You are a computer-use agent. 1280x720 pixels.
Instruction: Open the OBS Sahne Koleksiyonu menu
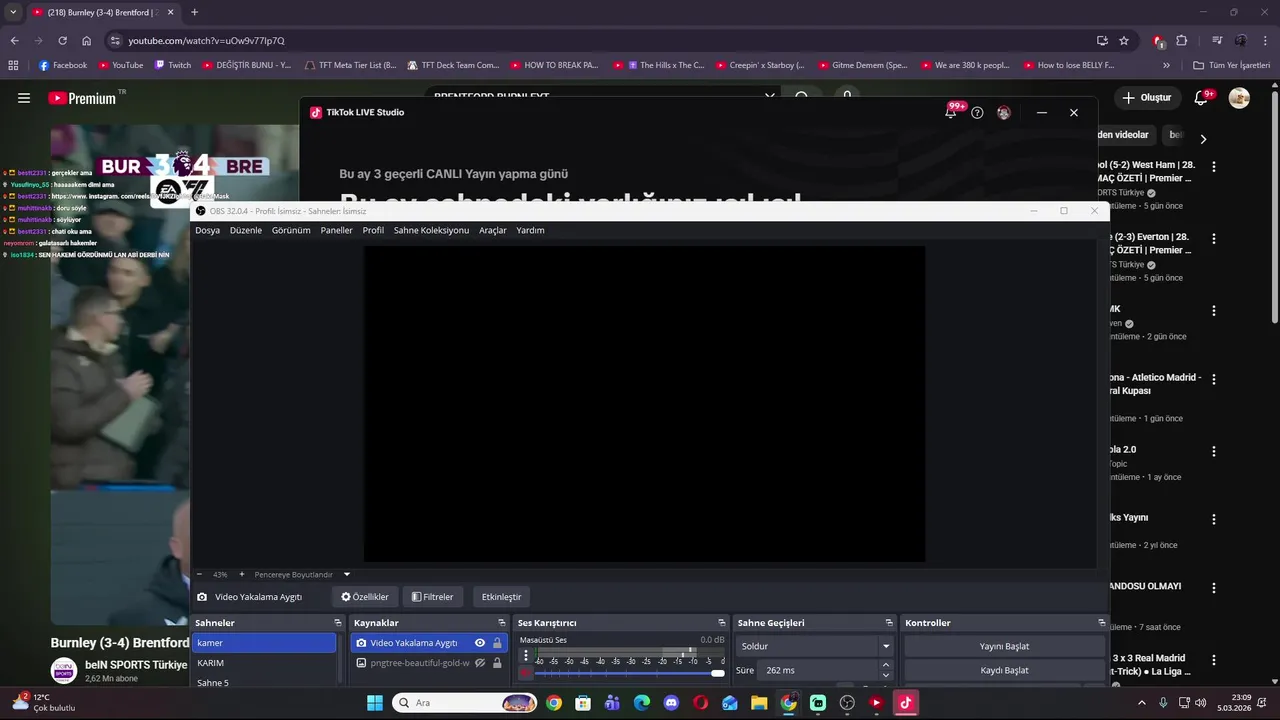431,230
